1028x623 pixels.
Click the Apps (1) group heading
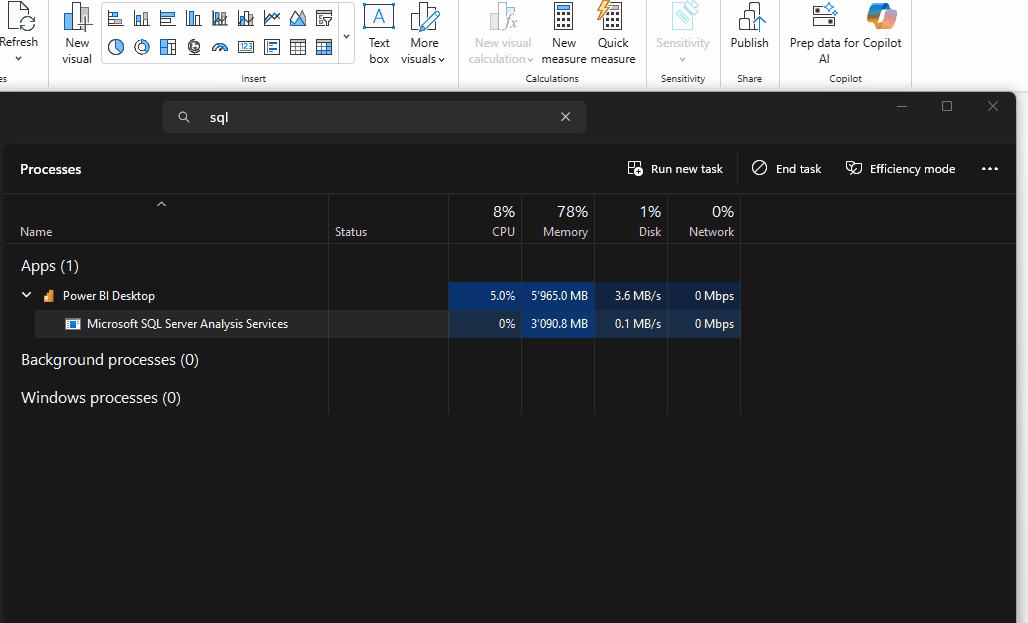click(50, 266)
